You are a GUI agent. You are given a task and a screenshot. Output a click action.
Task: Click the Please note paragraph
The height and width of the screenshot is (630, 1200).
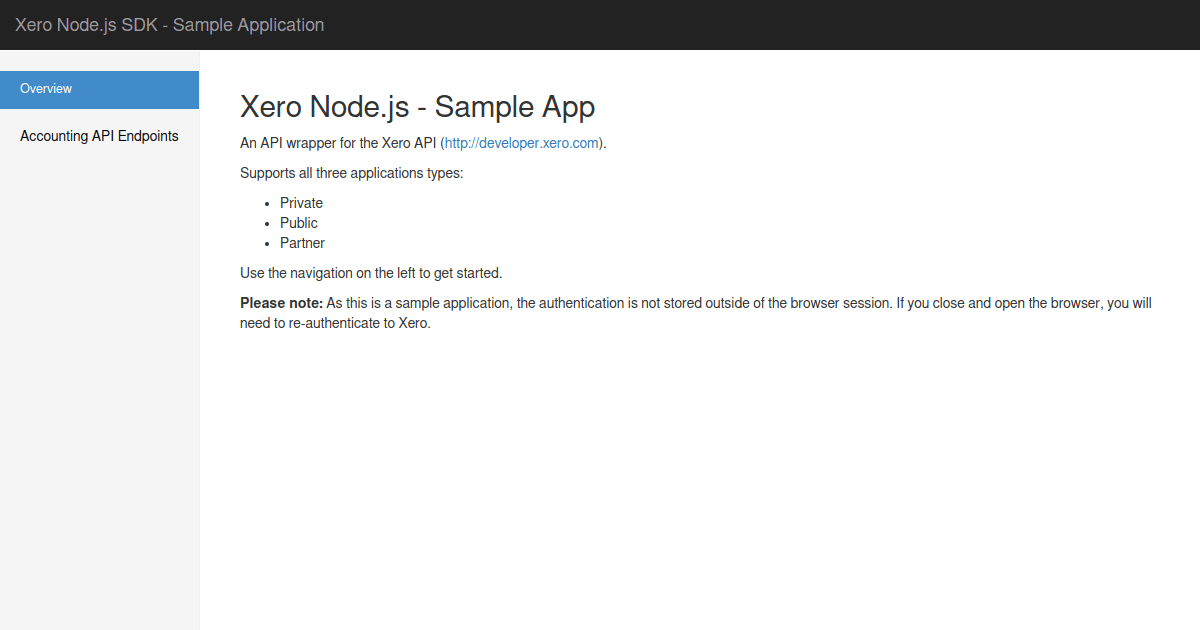coord(694,312)
